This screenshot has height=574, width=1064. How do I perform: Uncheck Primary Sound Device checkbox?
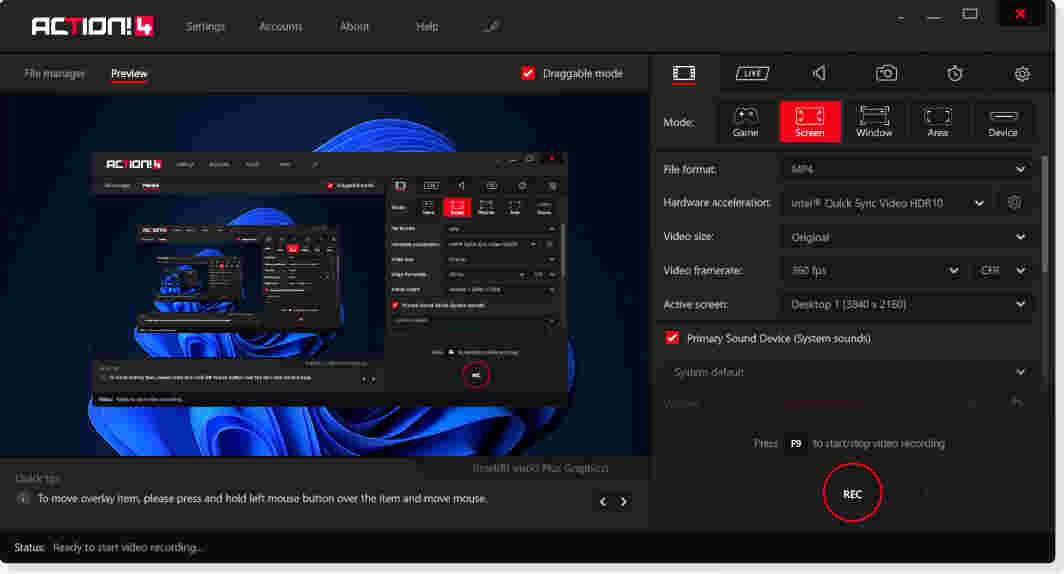click(672, 338)
